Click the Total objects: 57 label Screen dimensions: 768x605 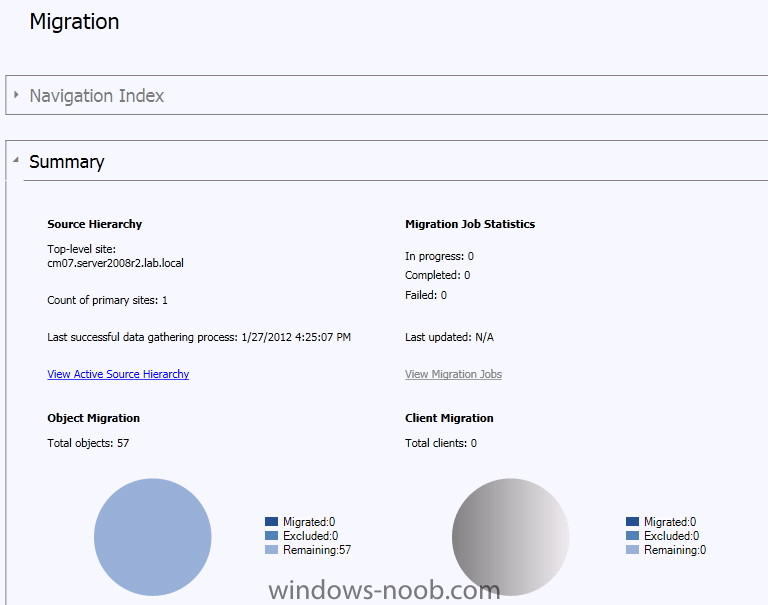(88, 443)
